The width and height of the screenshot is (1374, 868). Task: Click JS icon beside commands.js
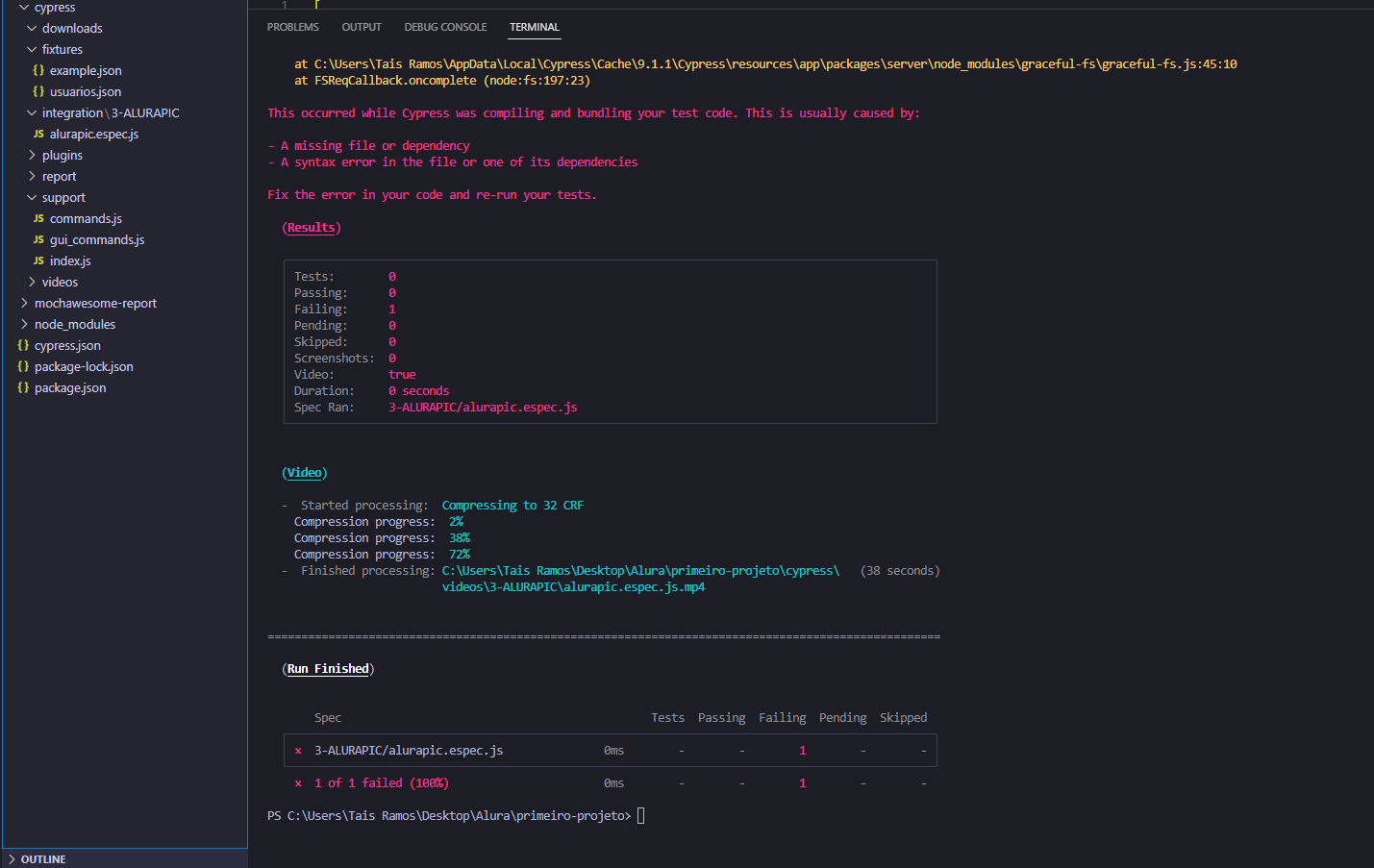tap(38, 218)
